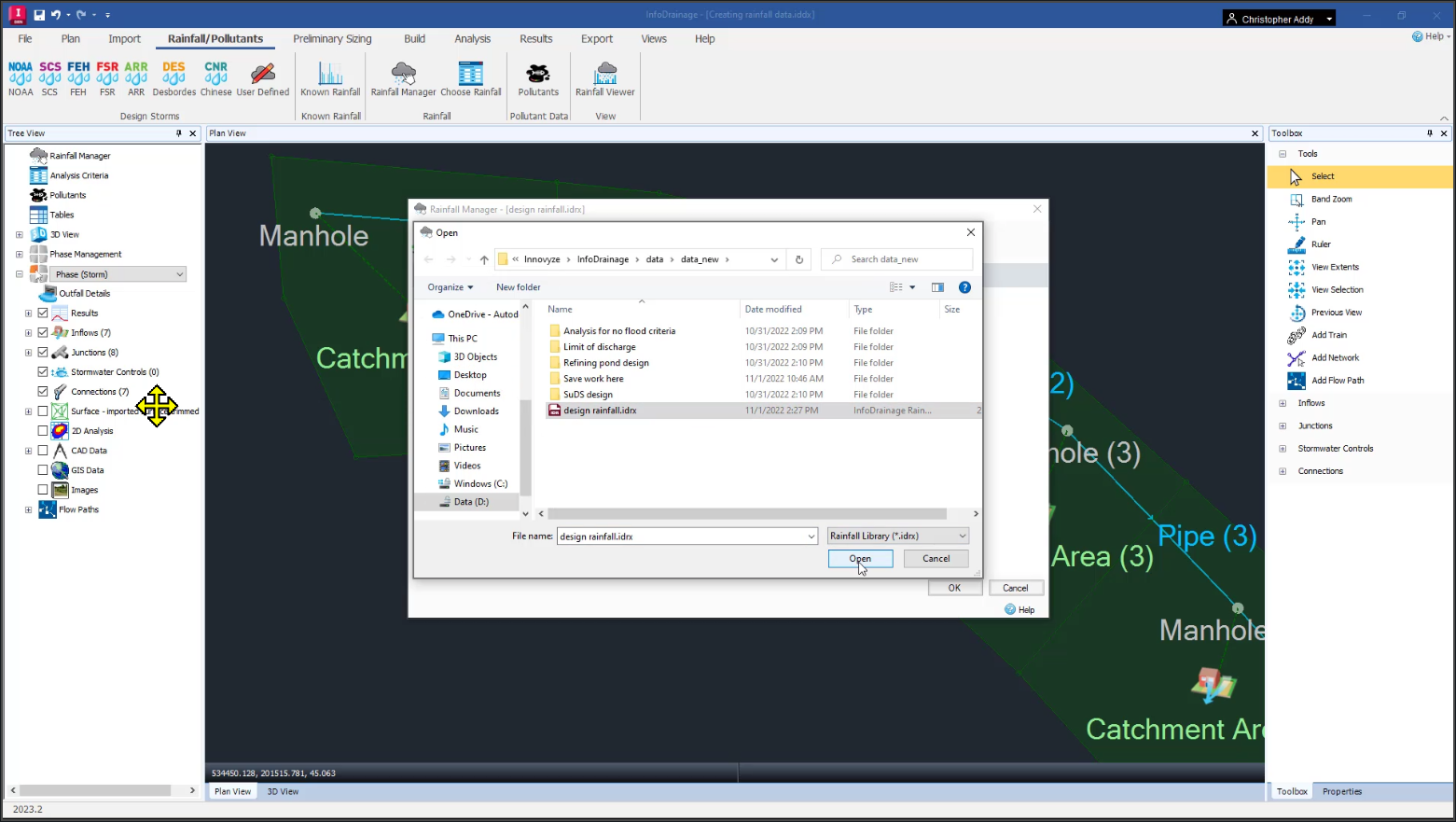Image resolution: width=1456 pixels, height=822 pixels.
Task: Uncheck the Junctions (8) checkbox
Action: click(x=43, y=353)
